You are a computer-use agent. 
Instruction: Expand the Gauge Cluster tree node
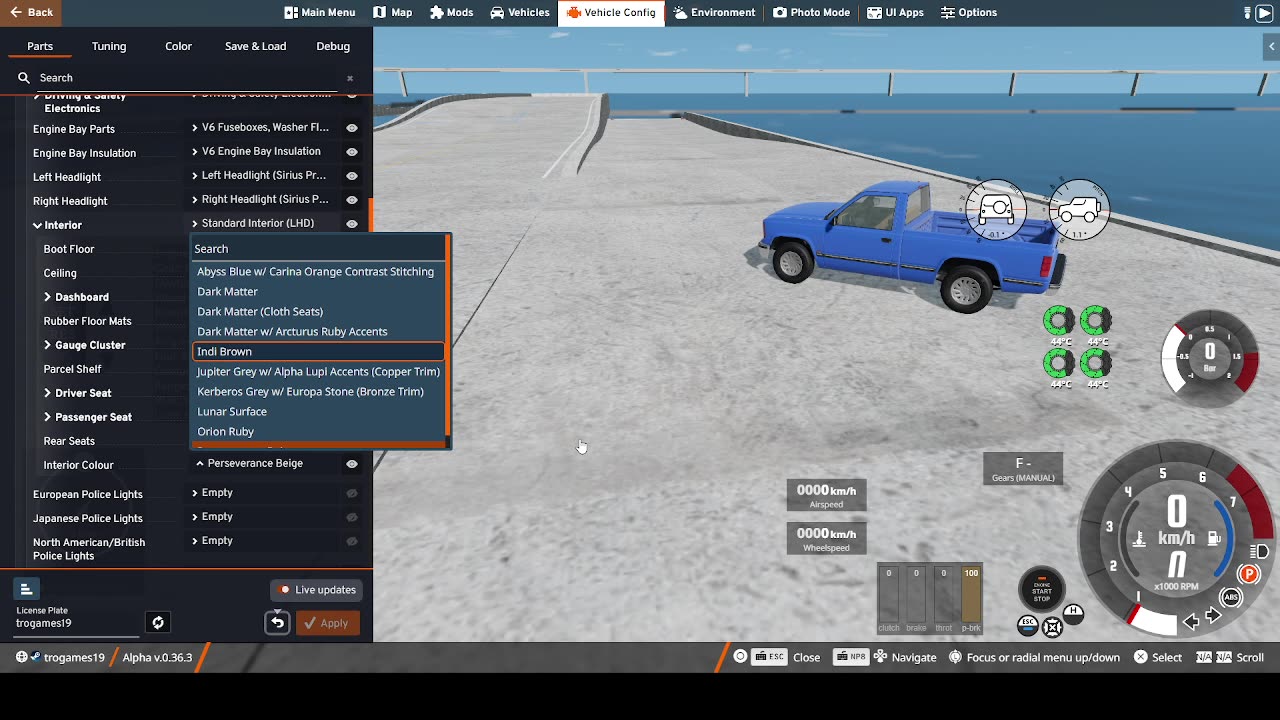click(47, 345)
